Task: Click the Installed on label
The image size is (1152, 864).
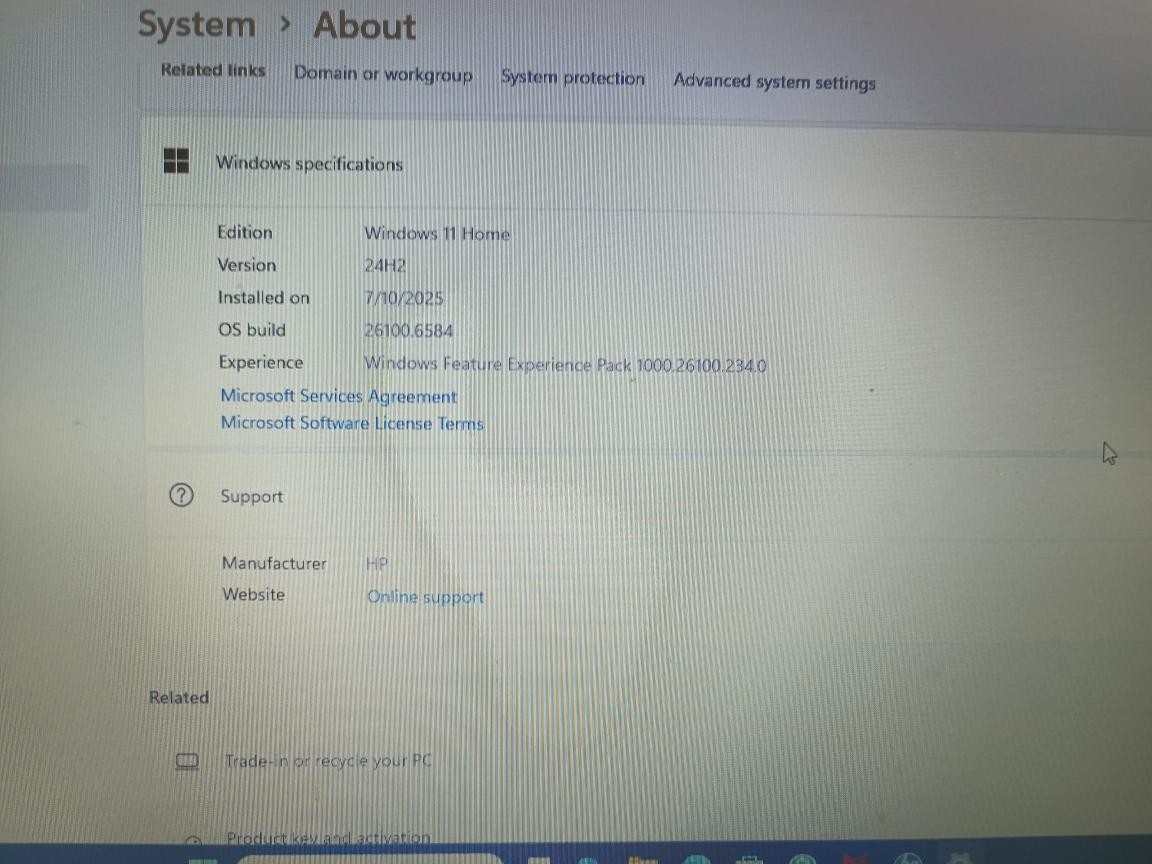Action: 264,298
